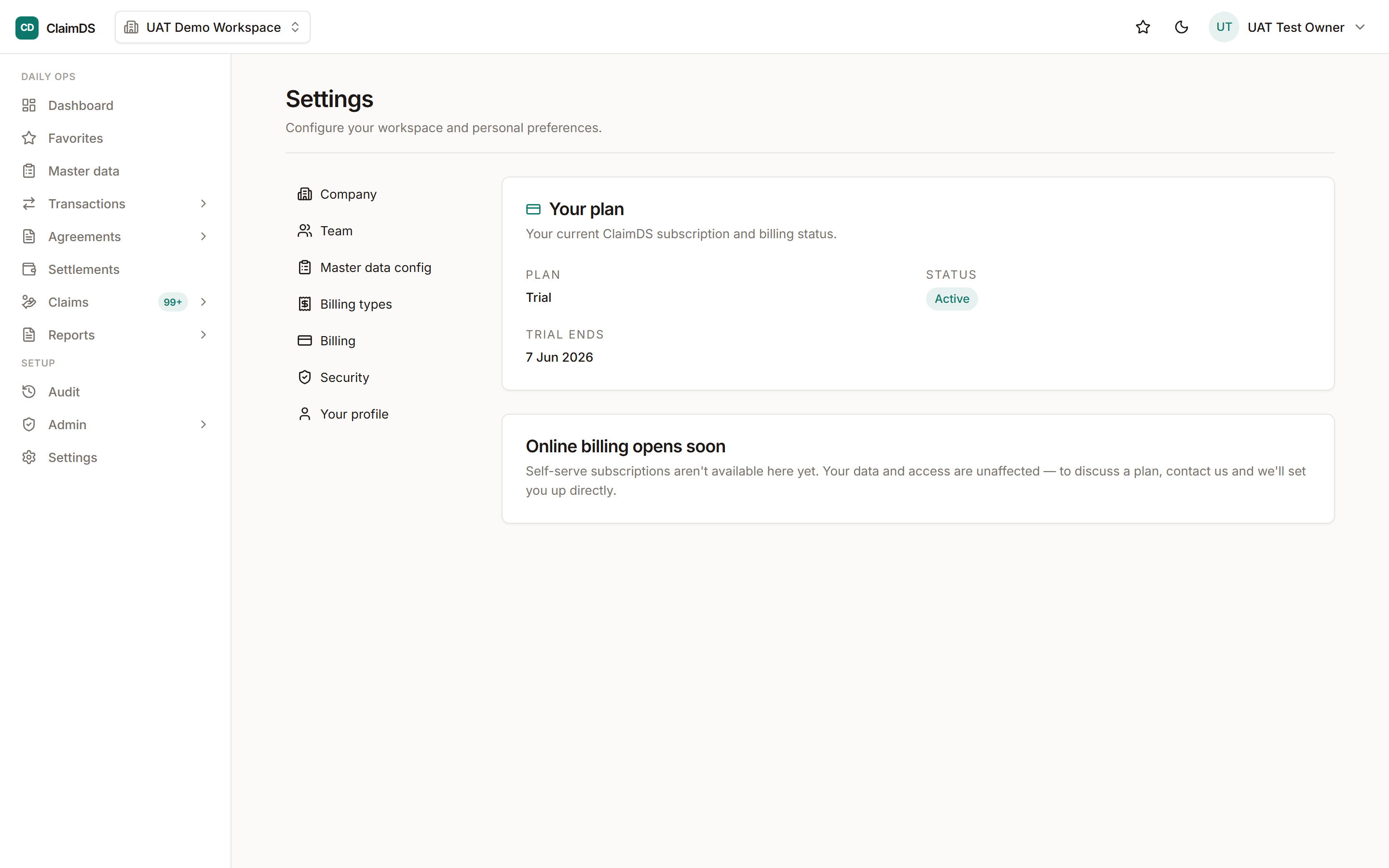Expand the Agreements submenu chevron
1389x868 pixels.
click(203, 236)
